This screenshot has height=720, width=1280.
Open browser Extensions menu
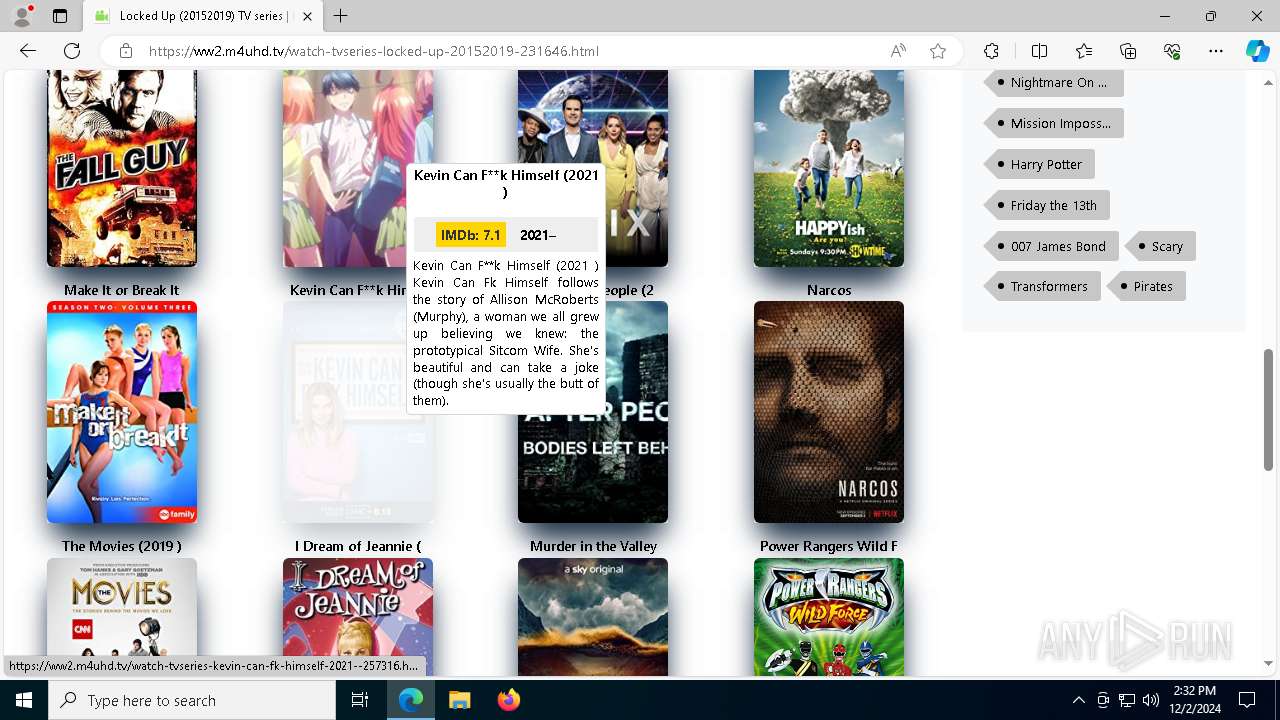[991, 51]
